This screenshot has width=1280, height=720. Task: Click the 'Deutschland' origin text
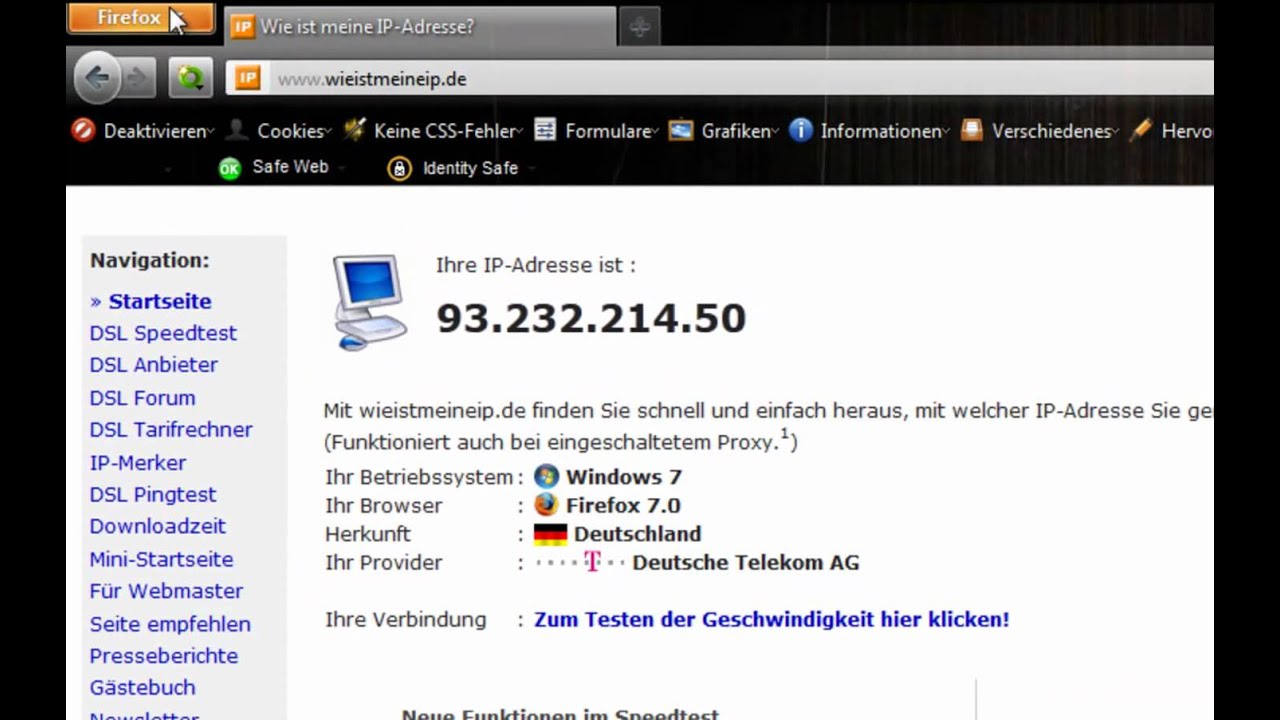coord(637,534)
